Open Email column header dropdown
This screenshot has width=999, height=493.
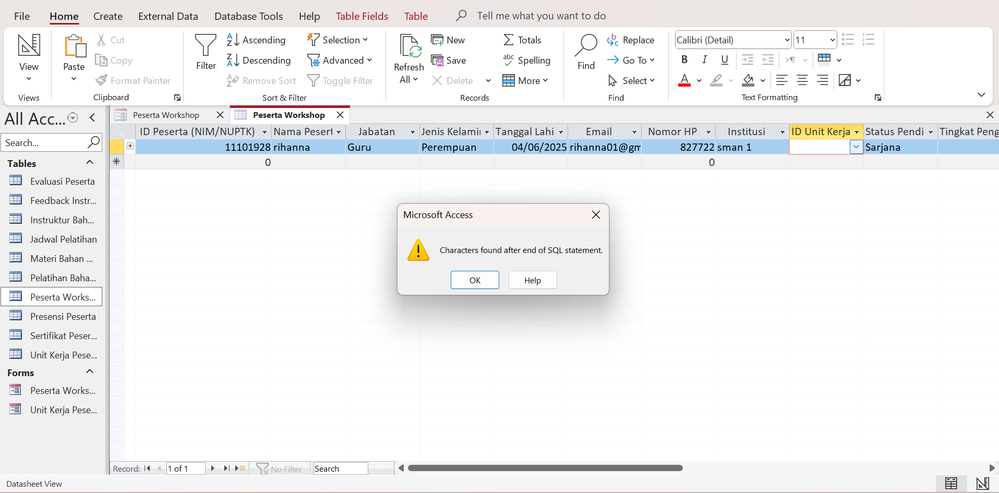(635, 132)
